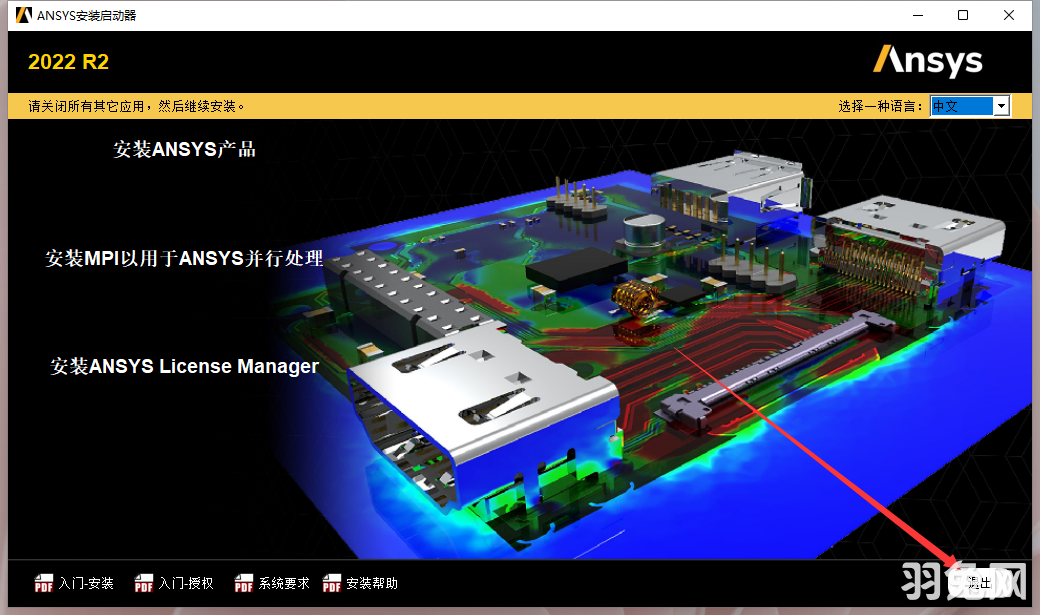Click the ANSYS launcher icon in the title bar
1040x615 pixels.
(22, 15)
